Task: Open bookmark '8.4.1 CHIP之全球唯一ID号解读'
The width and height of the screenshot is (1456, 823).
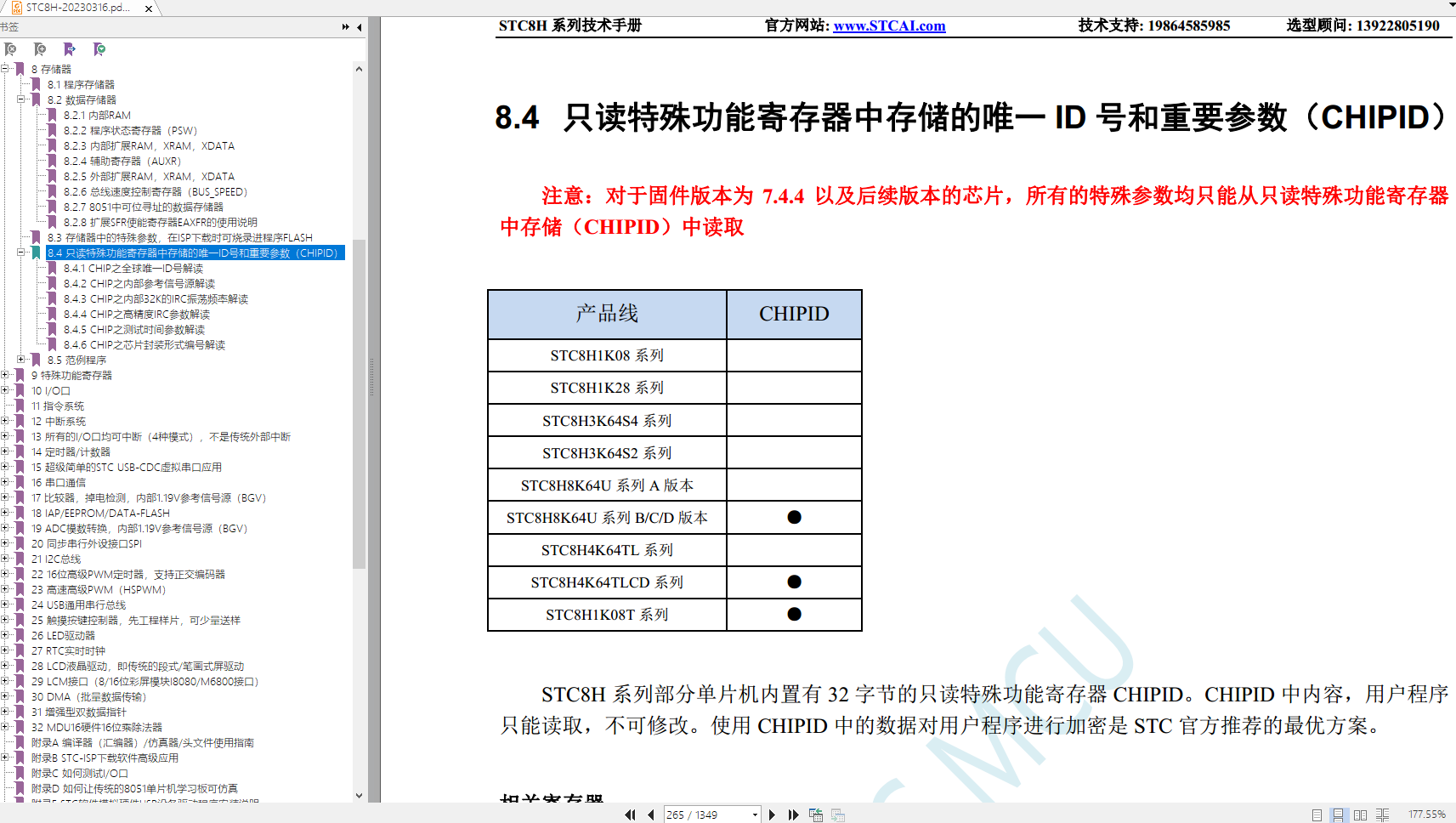Action: coord(133,268)
